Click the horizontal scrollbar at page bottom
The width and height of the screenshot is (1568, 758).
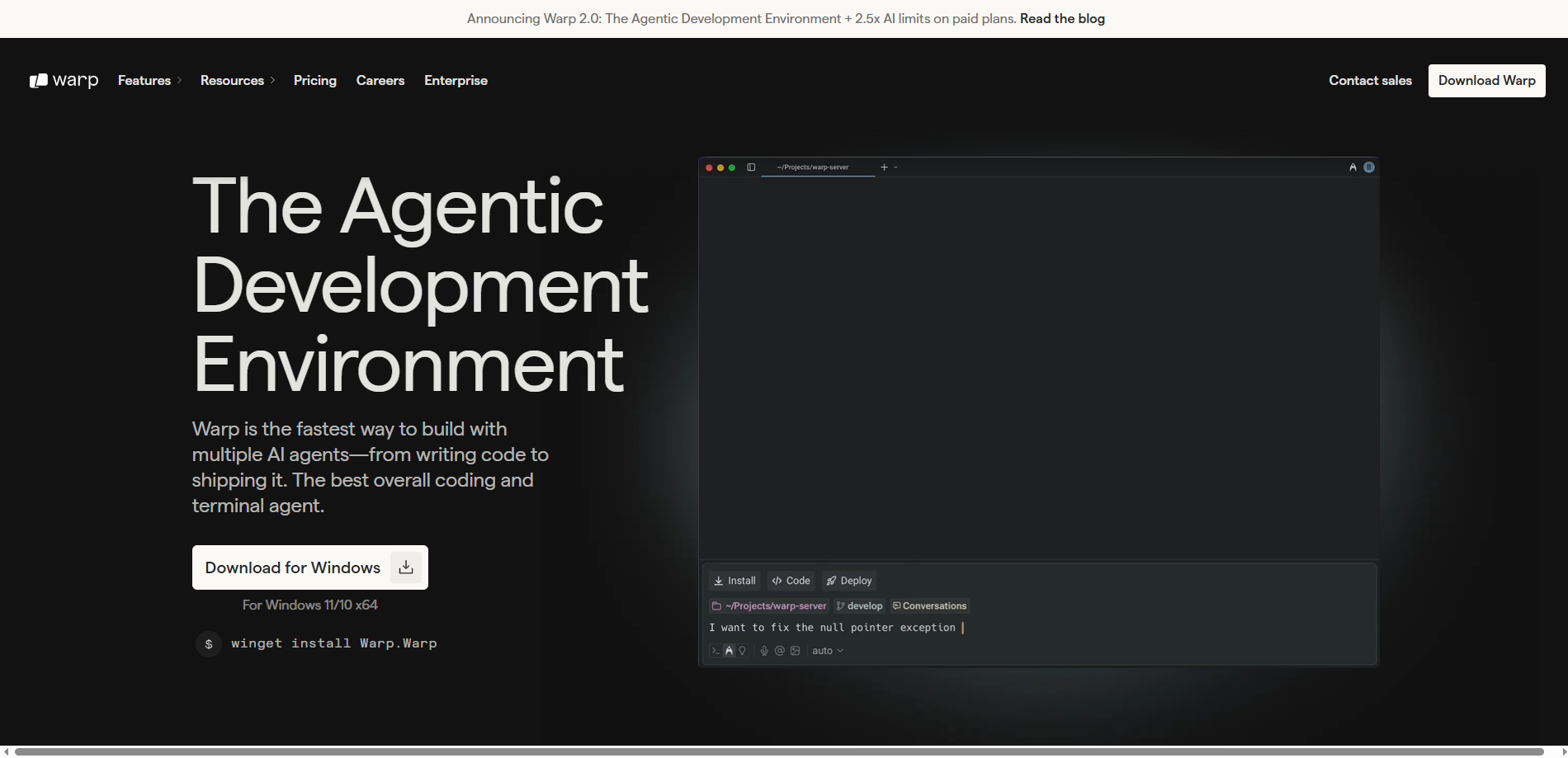(x=779, y=751)
